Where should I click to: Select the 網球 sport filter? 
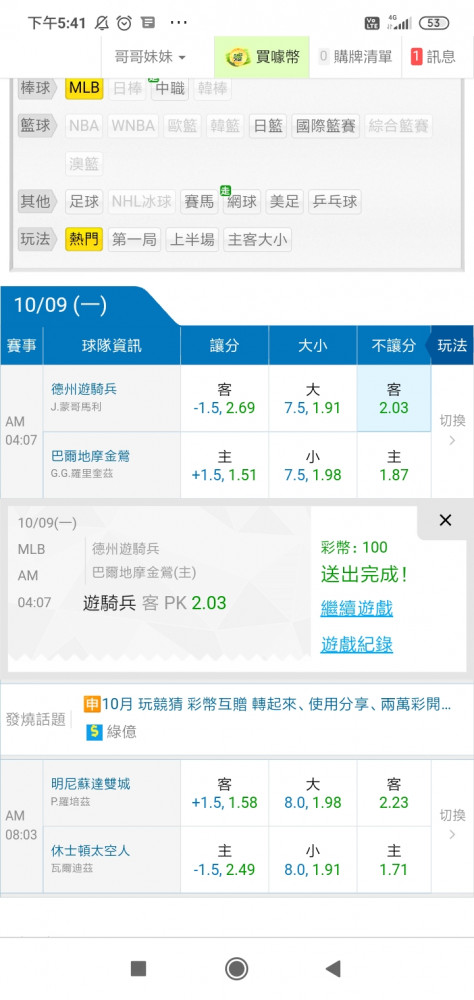tap(242, 202)
